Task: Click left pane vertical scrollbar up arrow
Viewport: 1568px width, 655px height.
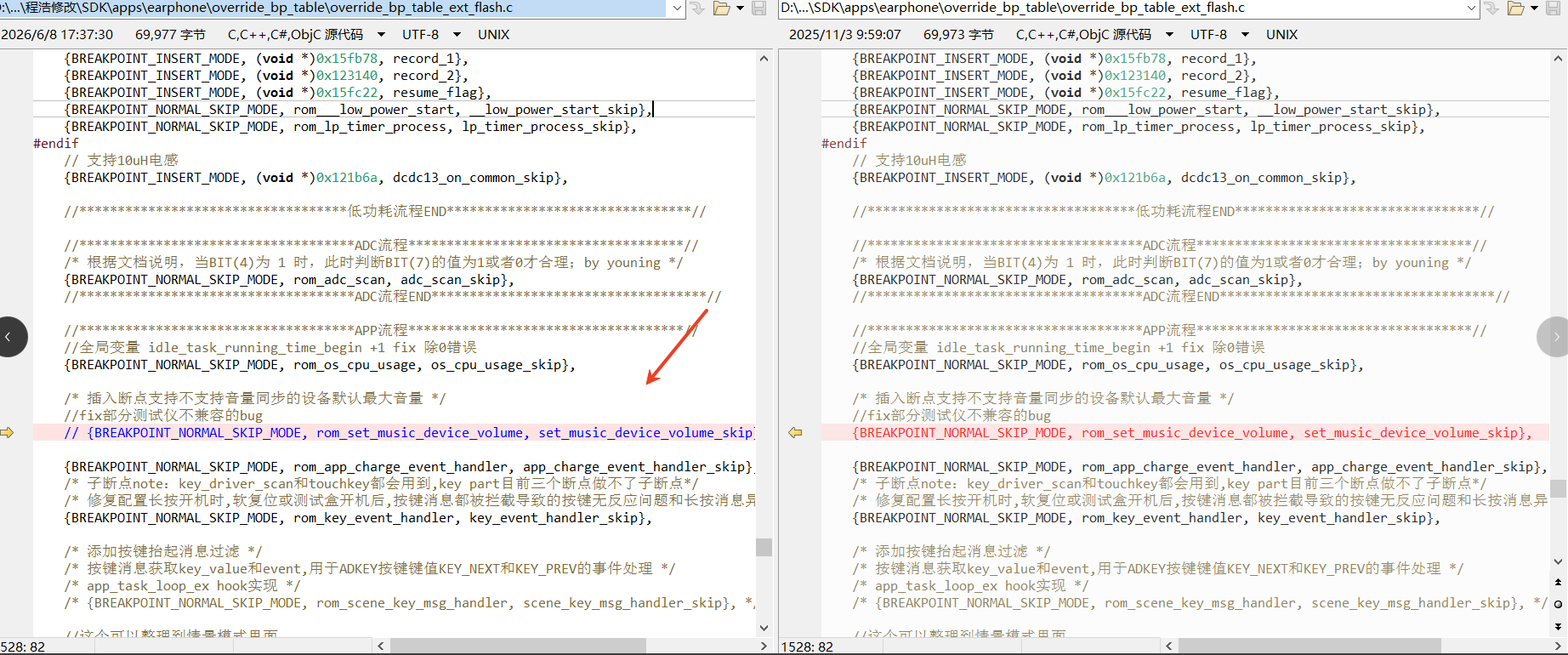Action: pyautogui.click(x=764, y=59)
